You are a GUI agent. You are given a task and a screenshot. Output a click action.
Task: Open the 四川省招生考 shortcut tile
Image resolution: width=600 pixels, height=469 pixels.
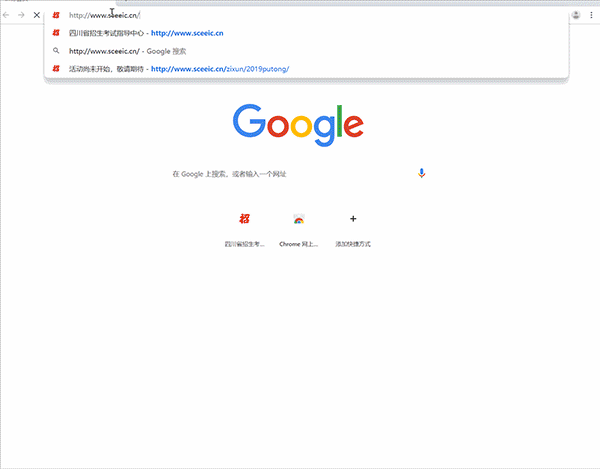[x=244, y=229]
